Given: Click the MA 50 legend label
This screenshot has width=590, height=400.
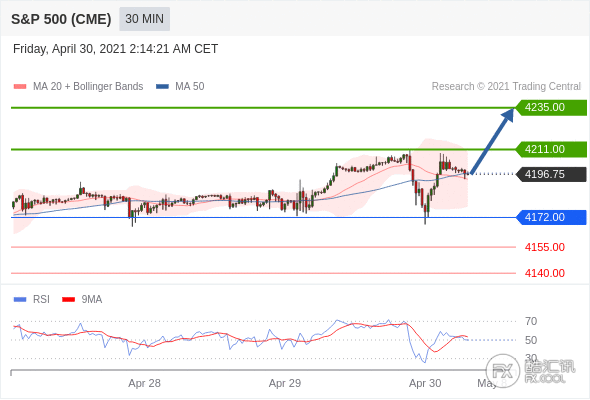Looking at the screenshot, I should coord(190,87).
